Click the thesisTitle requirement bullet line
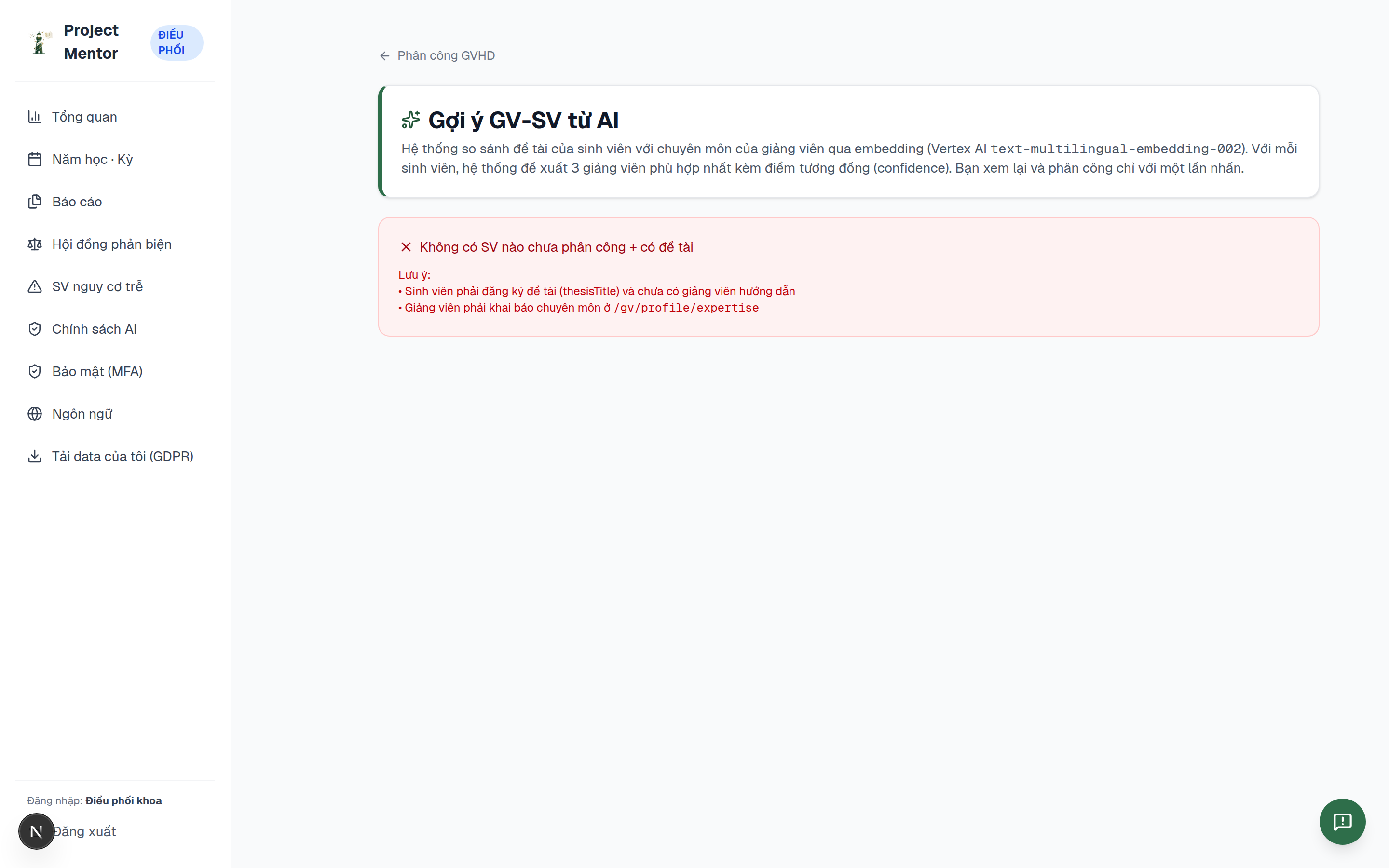 tap(597, 292)
